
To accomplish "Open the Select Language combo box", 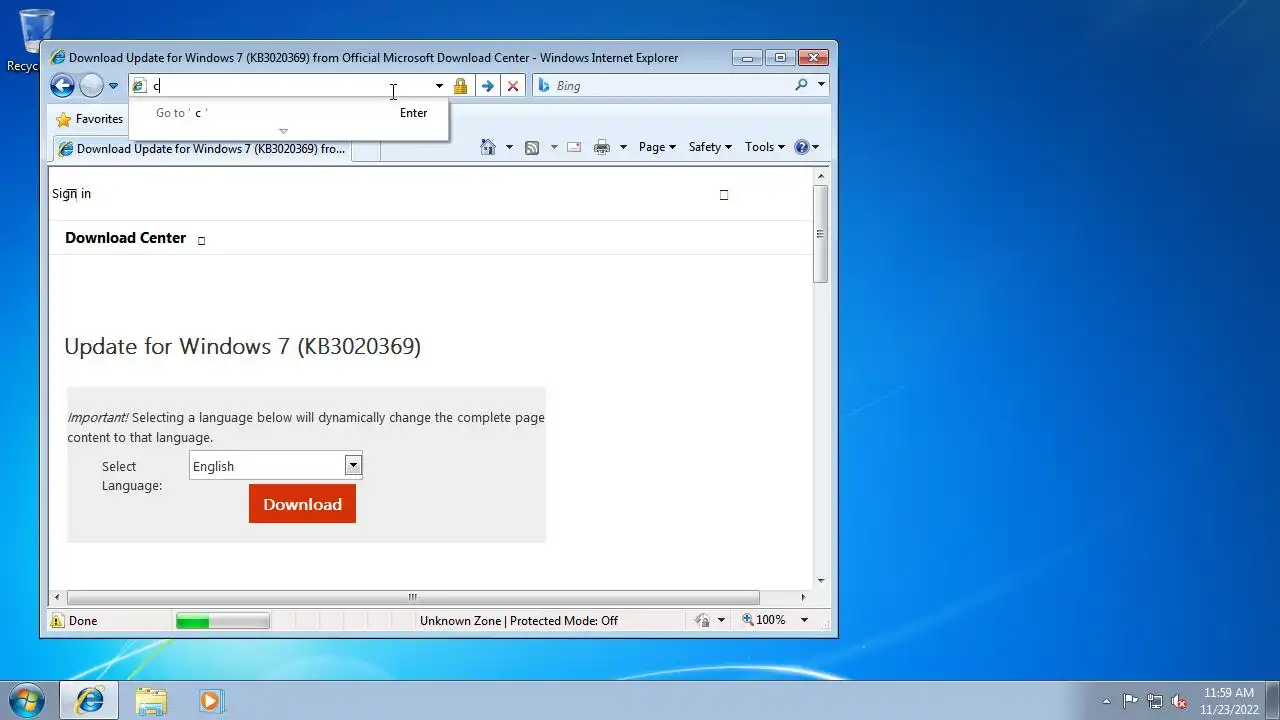I will pos(276,466).
